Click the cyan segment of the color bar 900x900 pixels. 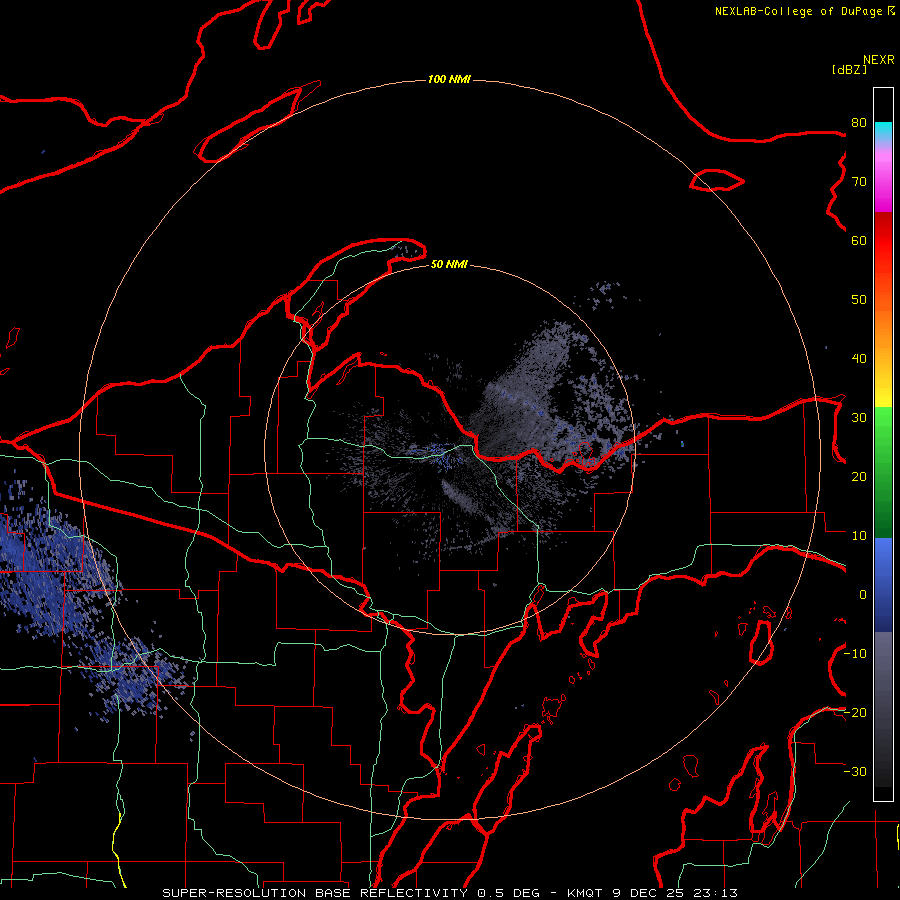pos(883,131)
